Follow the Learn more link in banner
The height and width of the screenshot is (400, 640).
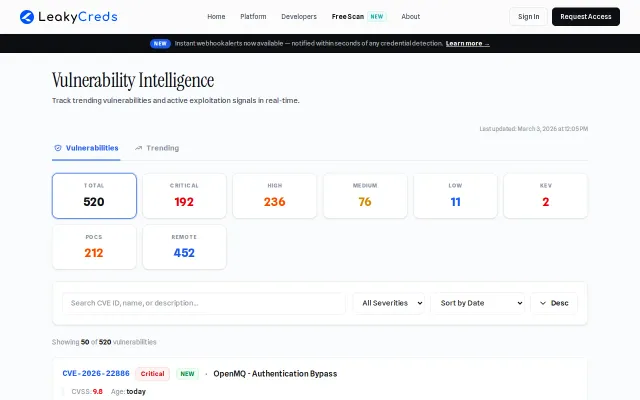tap(468, 44)
